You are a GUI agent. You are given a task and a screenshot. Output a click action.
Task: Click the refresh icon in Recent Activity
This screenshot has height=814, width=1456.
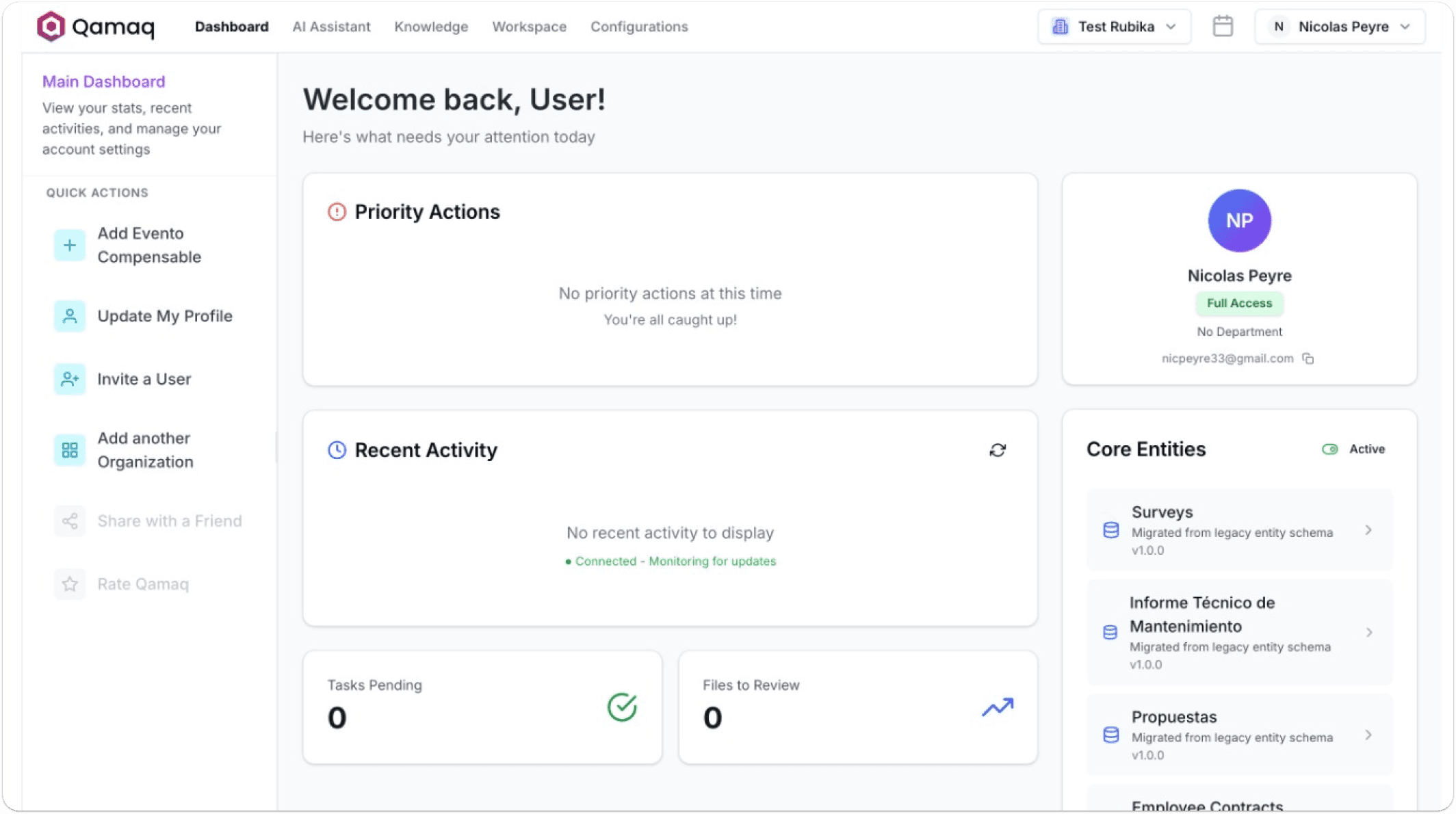coord(998,450)
